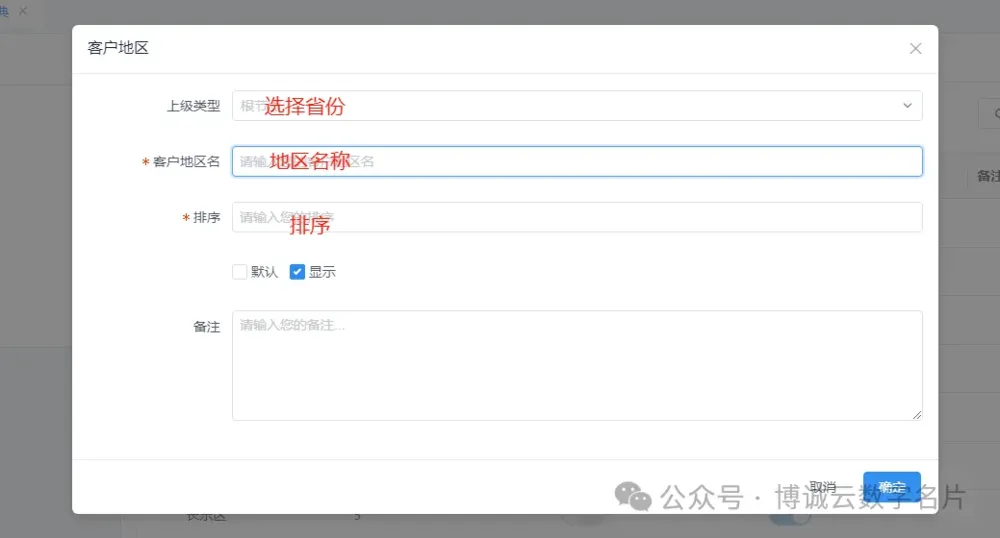Click the chevron arrow in 上级类型 field
Screen dimensions: 1000x538
pos(907,106)
